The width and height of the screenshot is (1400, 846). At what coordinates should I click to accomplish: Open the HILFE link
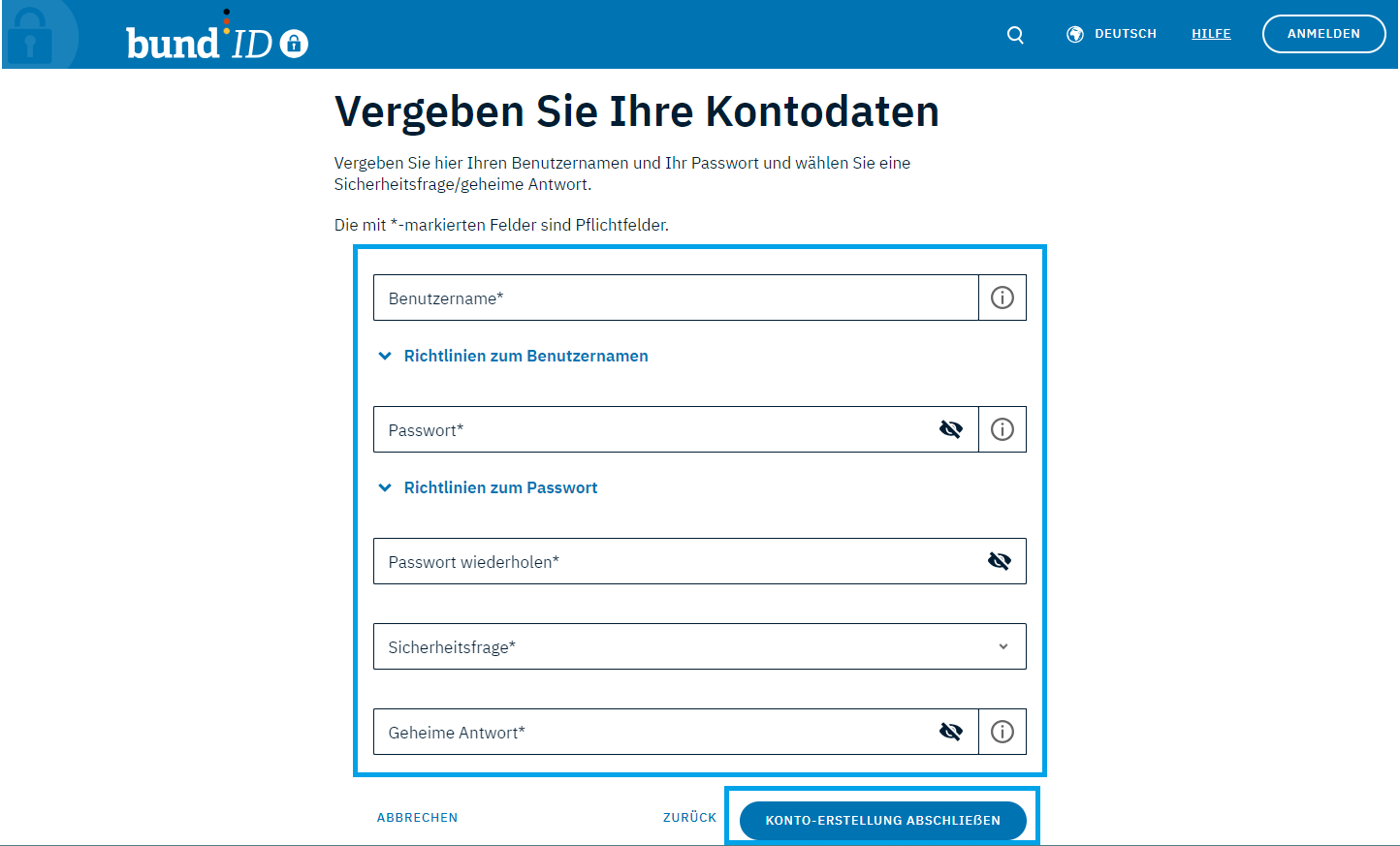tap(1211, 34)
